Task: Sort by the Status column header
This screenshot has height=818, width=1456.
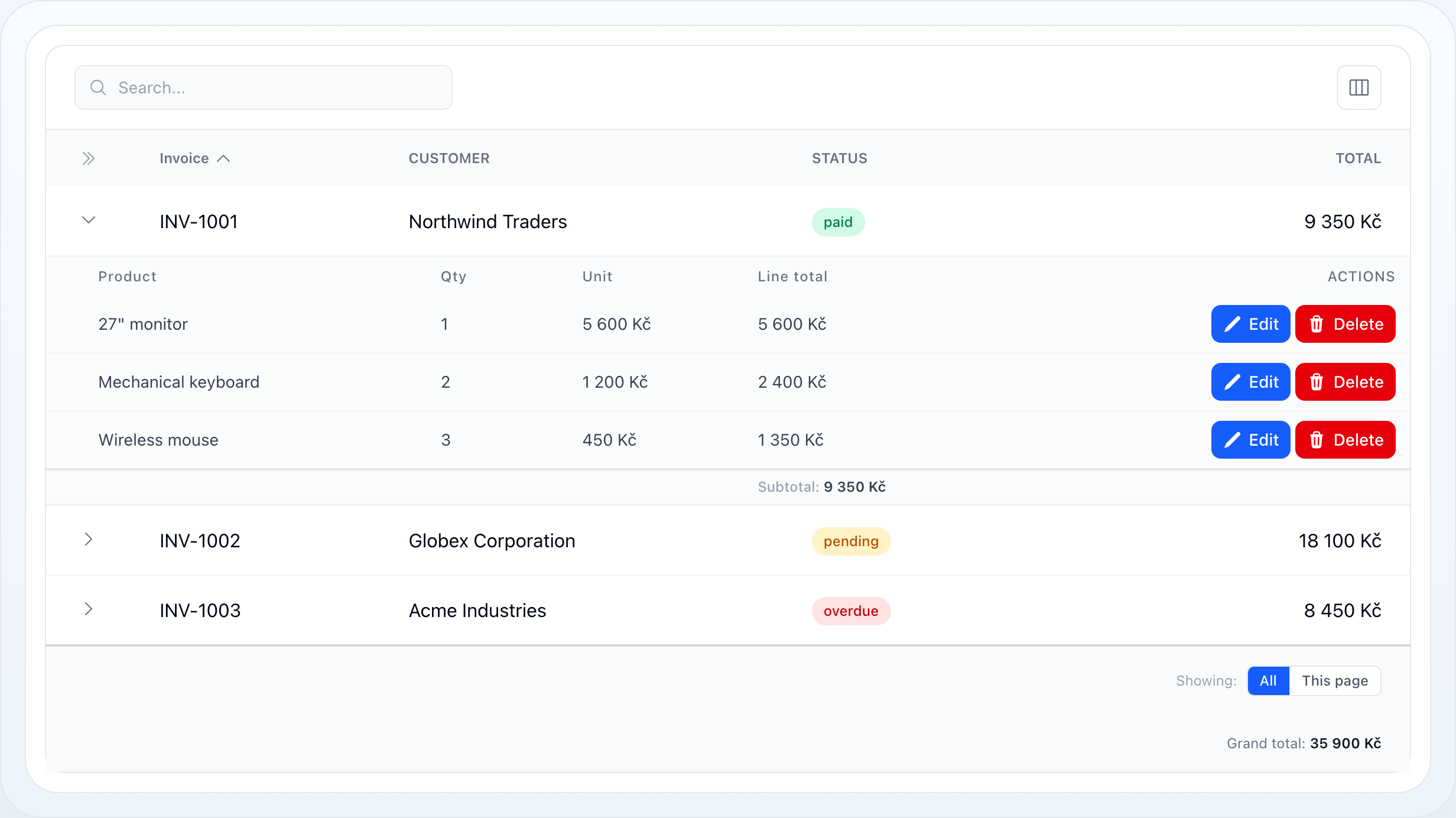Action: [x=840, y=158]
